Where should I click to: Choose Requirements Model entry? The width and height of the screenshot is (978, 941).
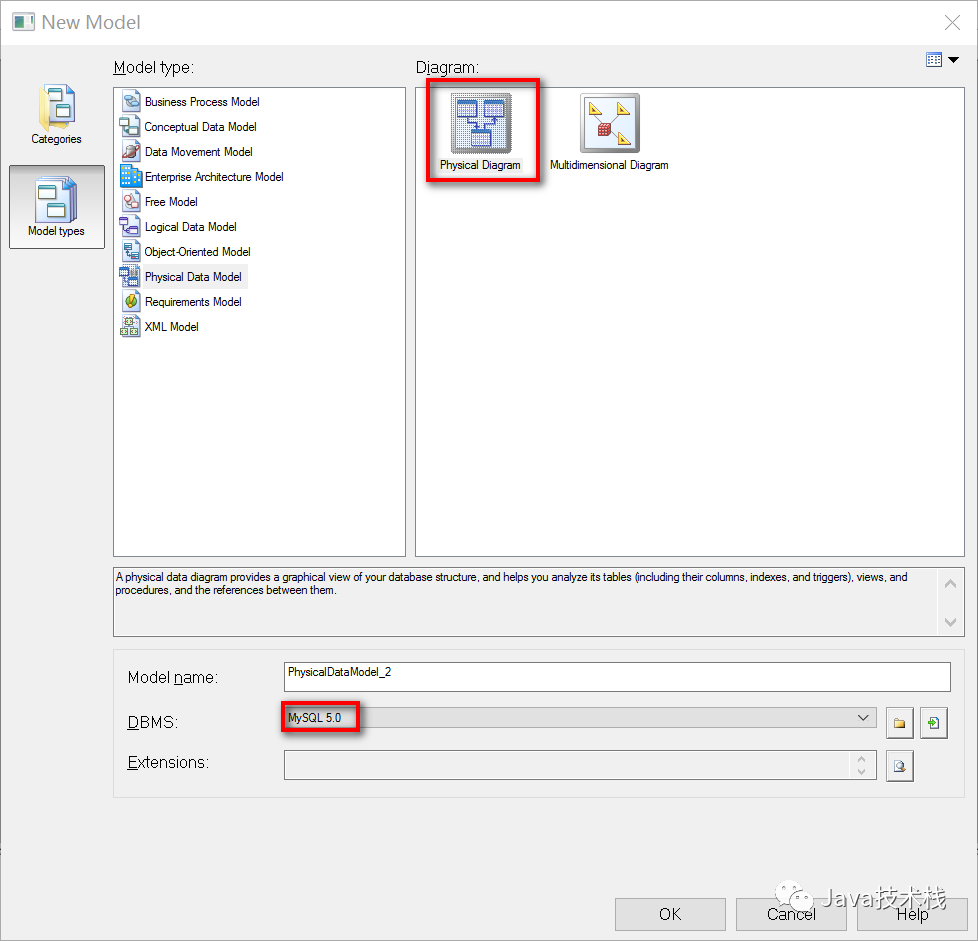click(x=193, y=301)
